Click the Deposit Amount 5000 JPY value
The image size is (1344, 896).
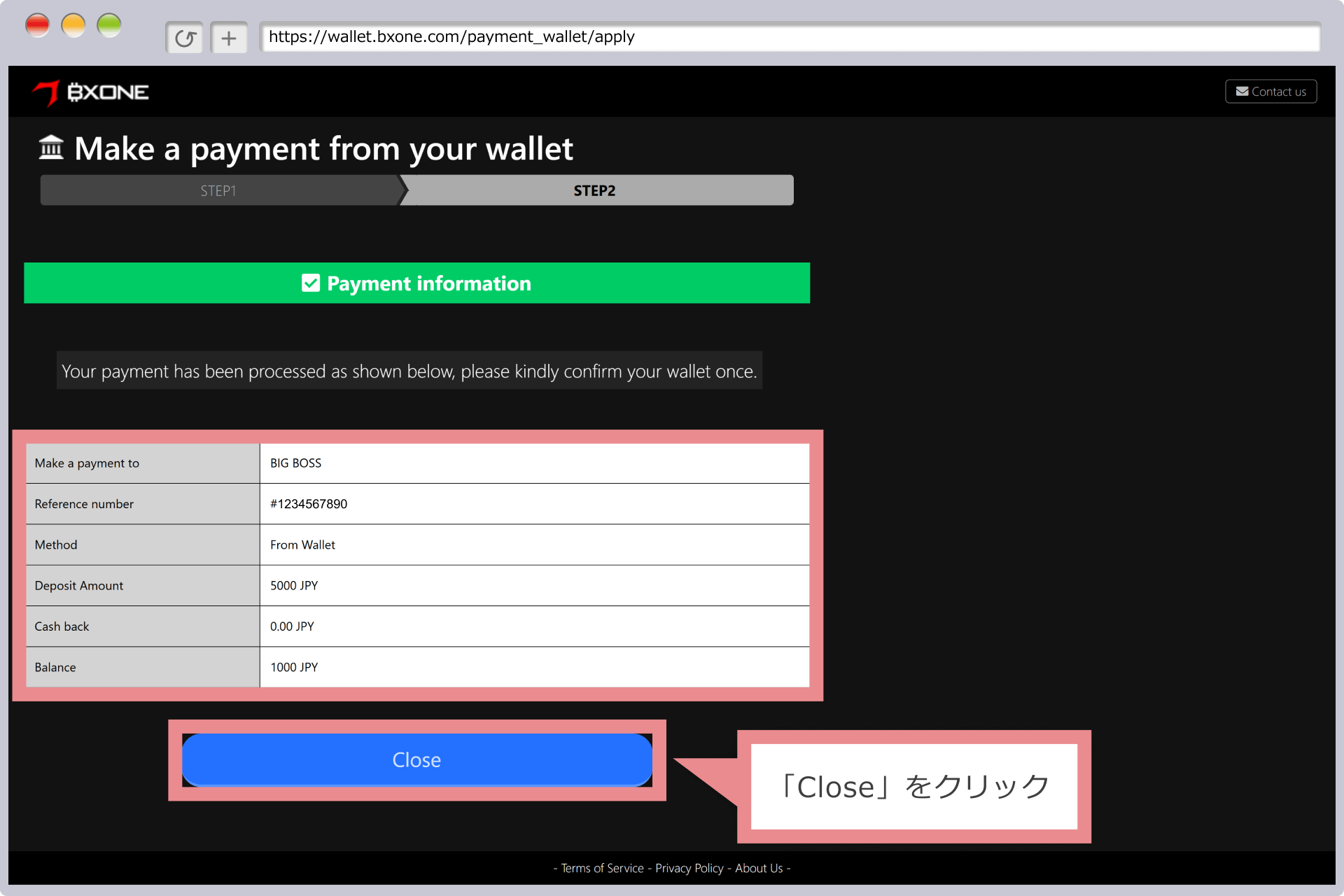294,586
